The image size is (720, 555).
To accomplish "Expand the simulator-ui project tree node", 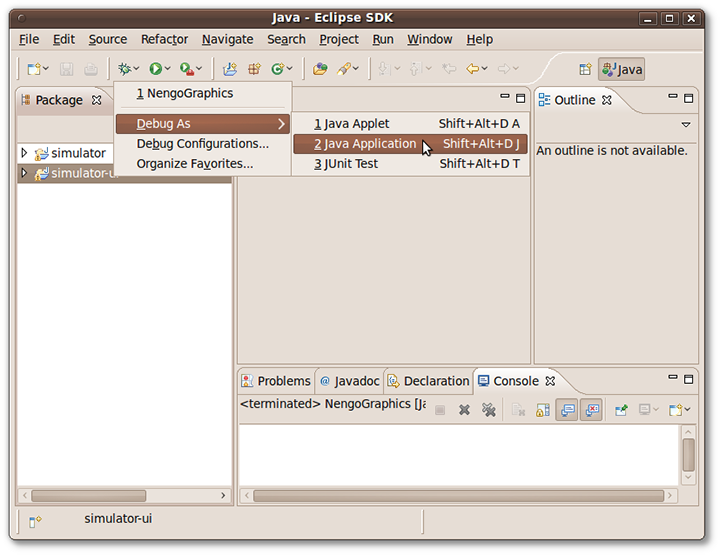I will (24, 173).
